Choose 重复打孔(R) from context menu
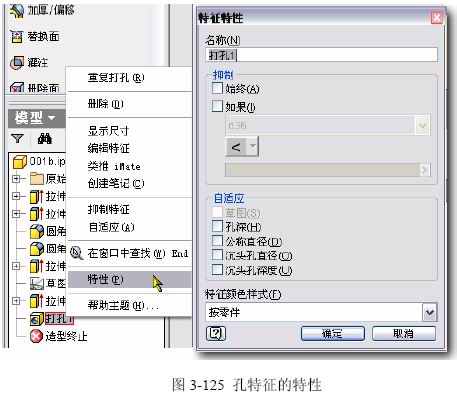The height and width of the screenshot is (399, 457). coord(130,78)
